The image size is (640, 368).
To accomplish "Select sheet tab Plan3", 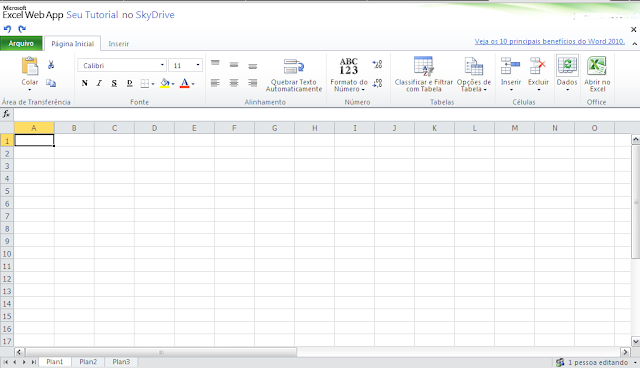I will pos(121,362).
